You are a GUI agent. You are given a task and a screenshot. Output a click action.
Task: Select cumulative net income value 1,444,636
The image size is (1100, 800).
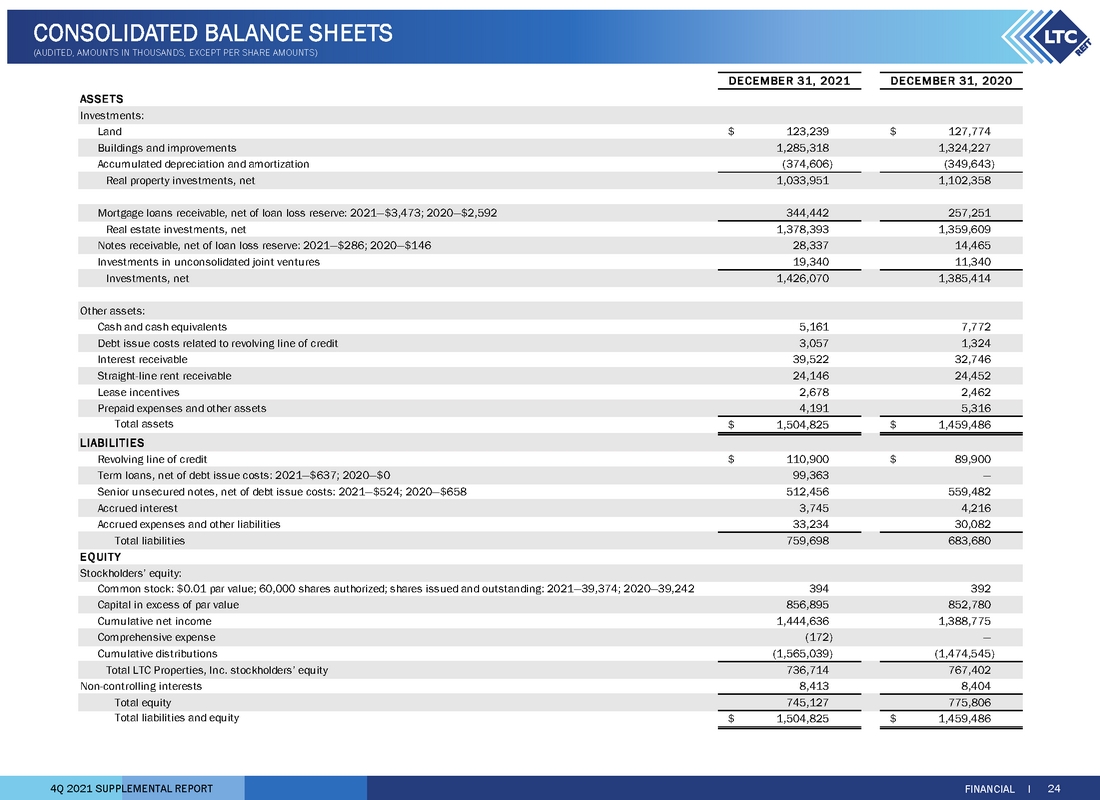803,621
